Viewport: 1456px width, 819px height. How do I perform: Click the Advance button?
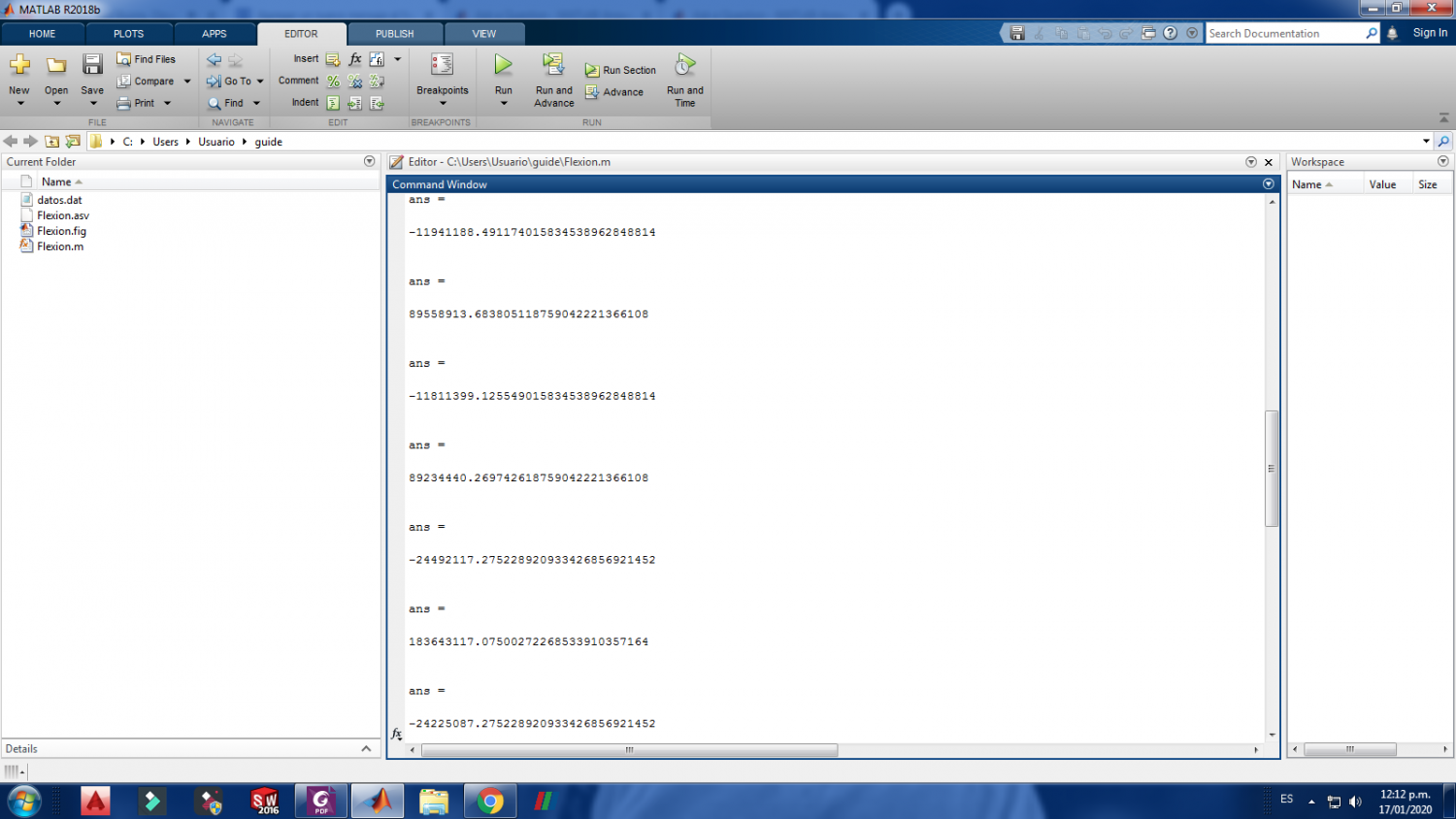pos(614,92)
